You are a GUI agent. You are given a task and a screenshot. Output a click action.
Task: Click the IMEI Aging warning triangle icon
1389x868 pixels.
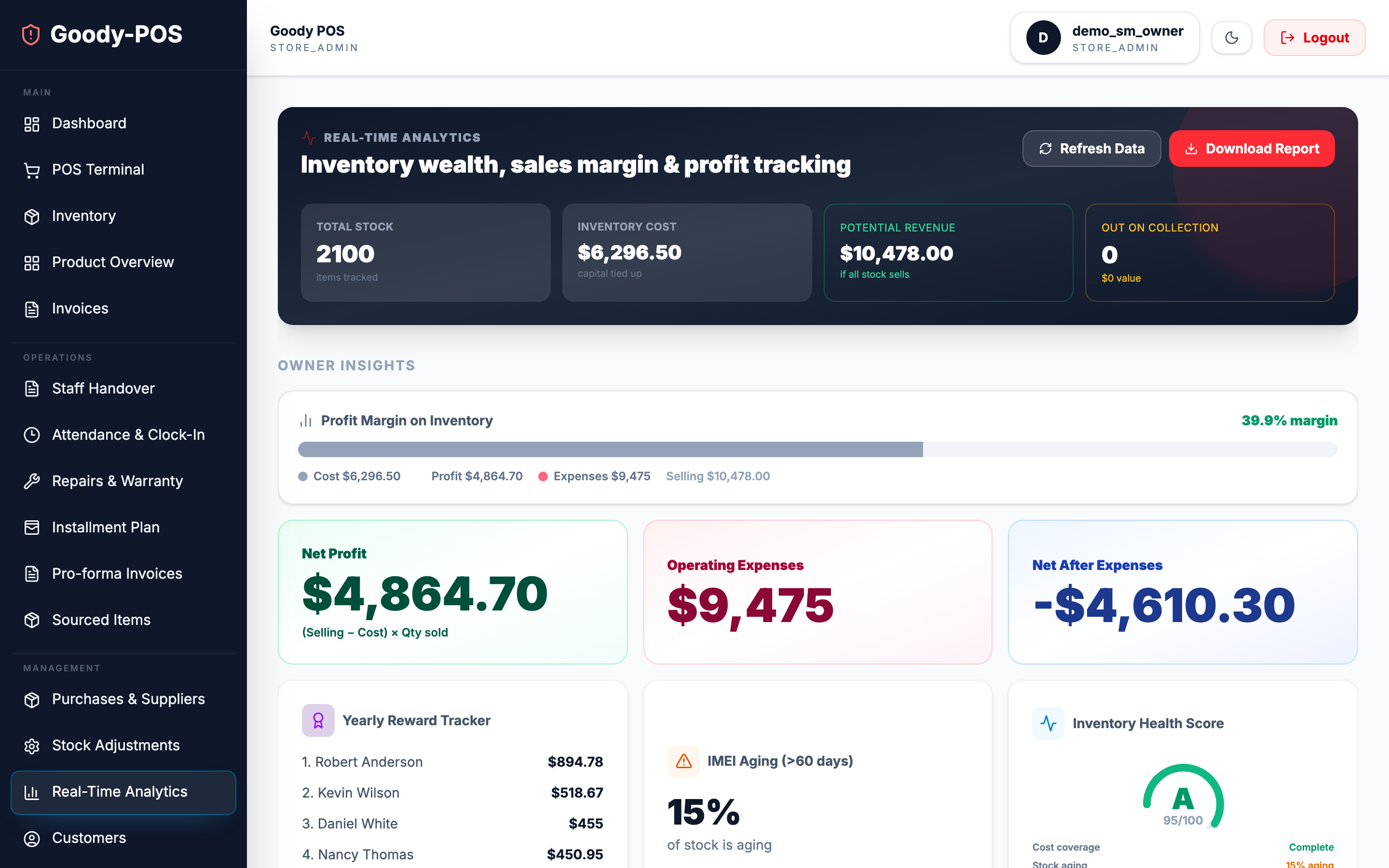(683, 760)
